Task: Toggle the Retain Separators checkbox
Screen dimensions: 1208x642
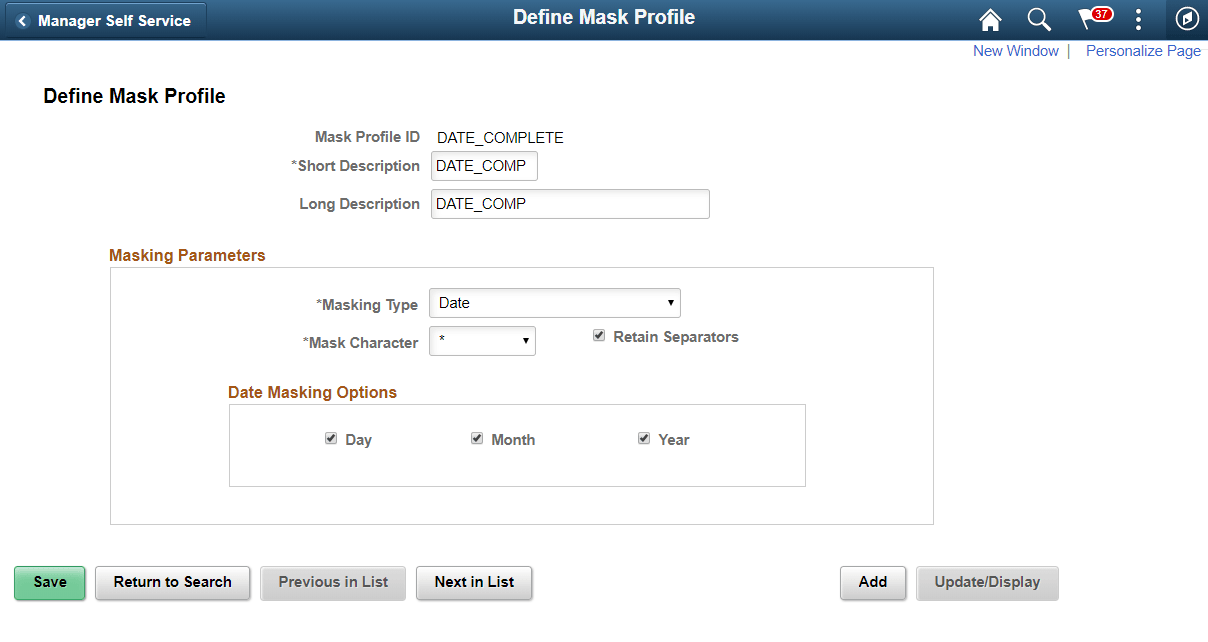Action: [599, 336]
